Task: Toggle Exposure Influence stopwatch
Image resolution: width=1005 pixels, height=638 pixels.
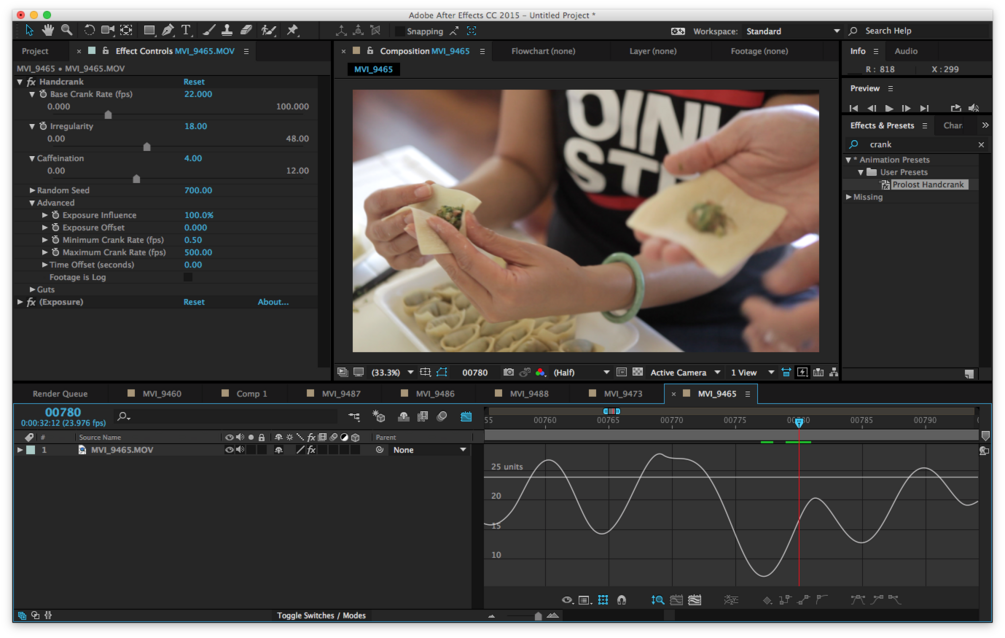Action: tap(55, 215)
